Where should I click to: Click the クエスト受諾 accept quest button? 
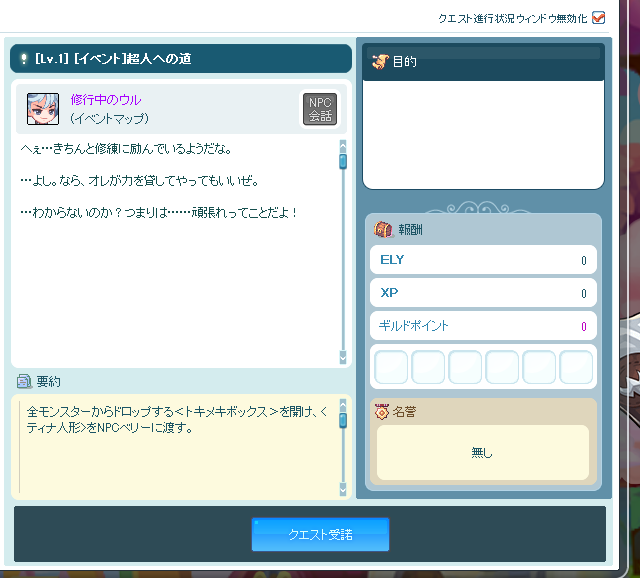tap(320, 534)
